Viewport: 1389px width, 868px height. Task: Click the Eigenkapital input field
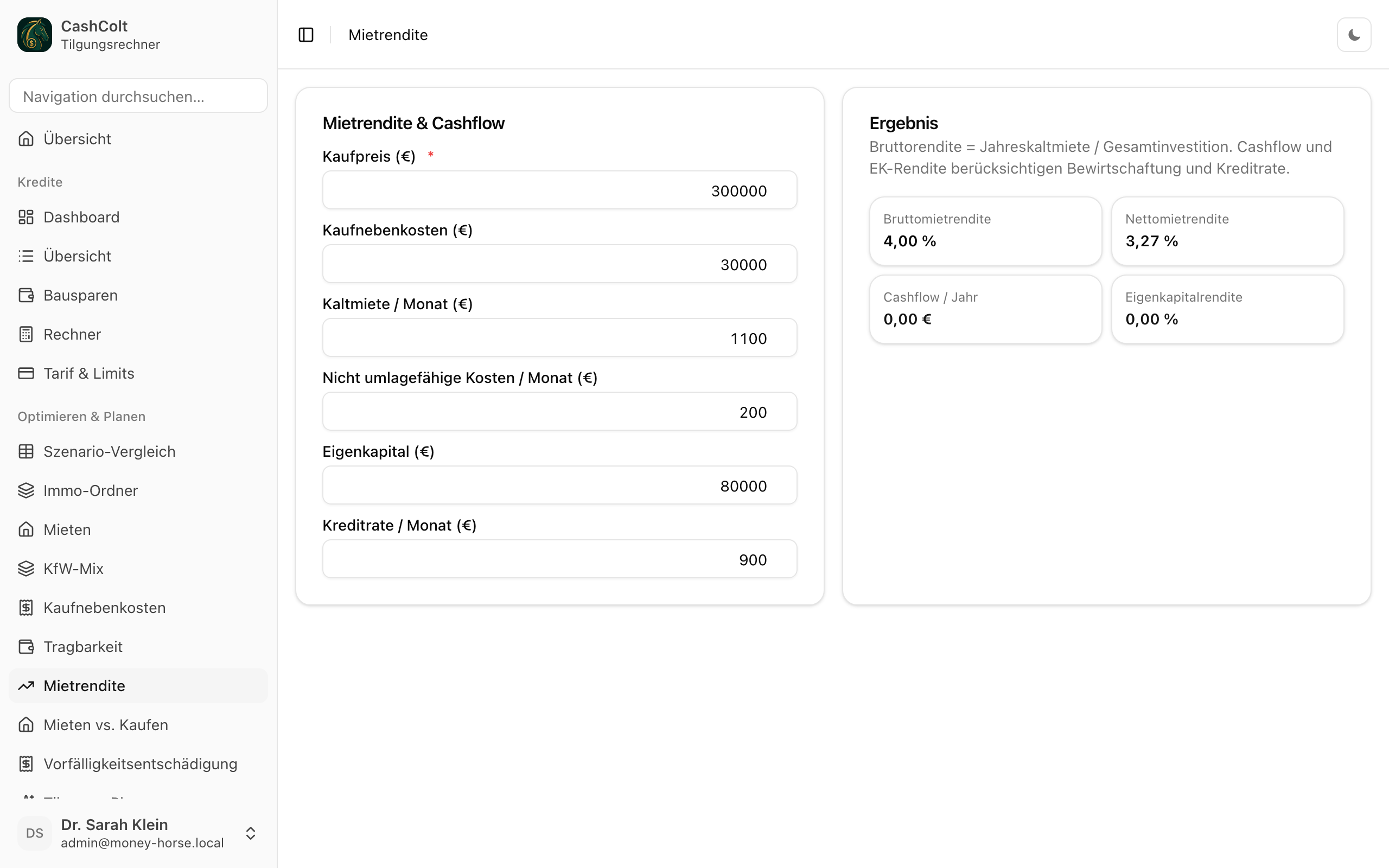point(559,485)
